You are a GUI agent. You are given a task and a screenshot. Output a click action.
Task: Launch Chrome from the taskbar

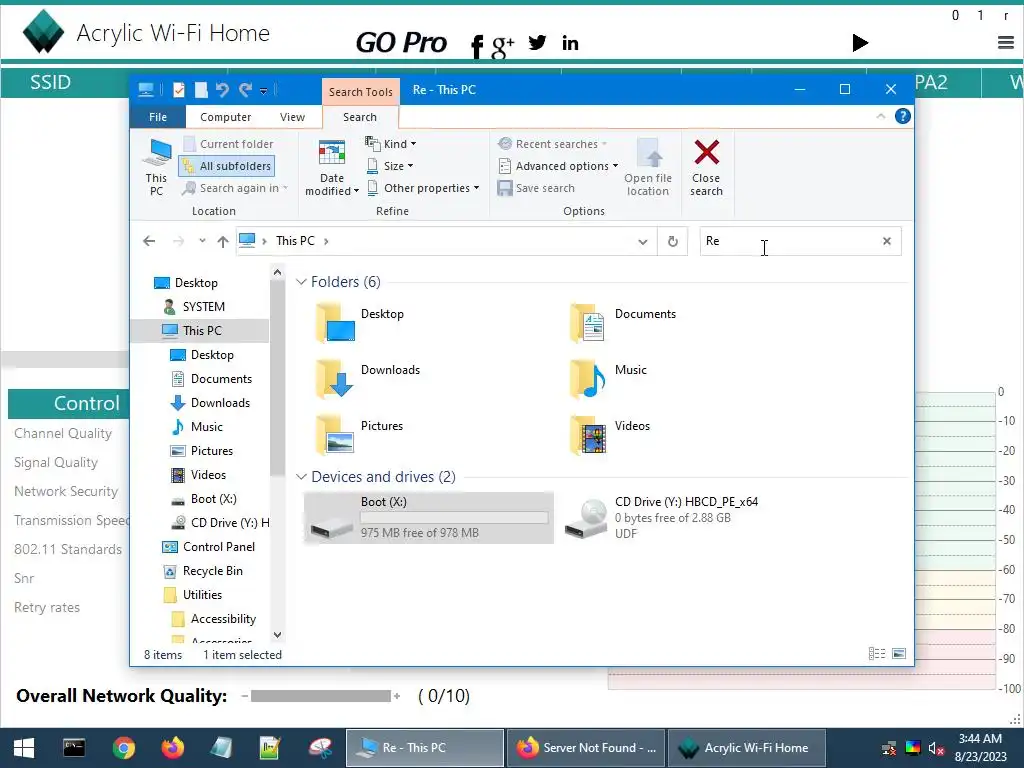click(x=123, y=748)
